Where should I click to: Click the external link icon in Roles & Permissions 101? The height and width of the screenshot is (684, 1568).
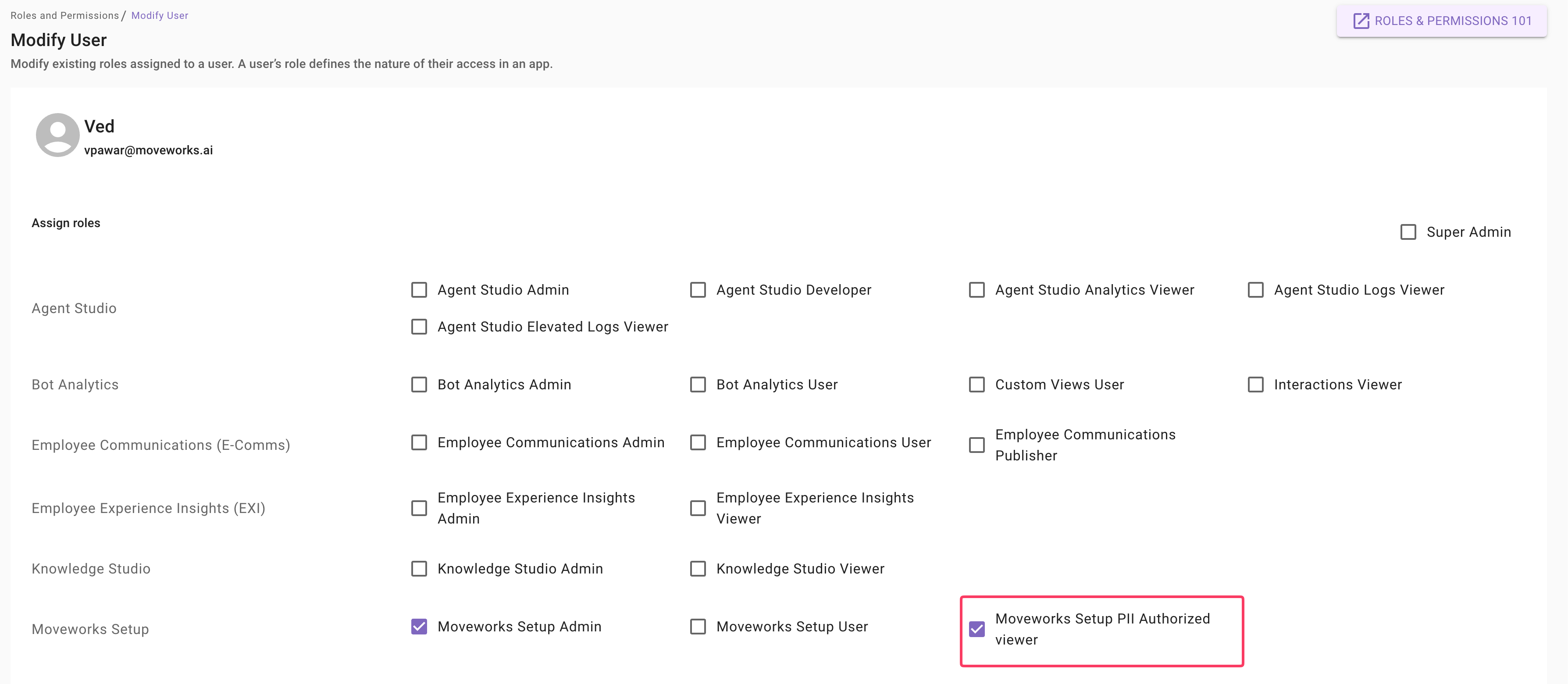pyautogui.click(x=1361, y=21)
